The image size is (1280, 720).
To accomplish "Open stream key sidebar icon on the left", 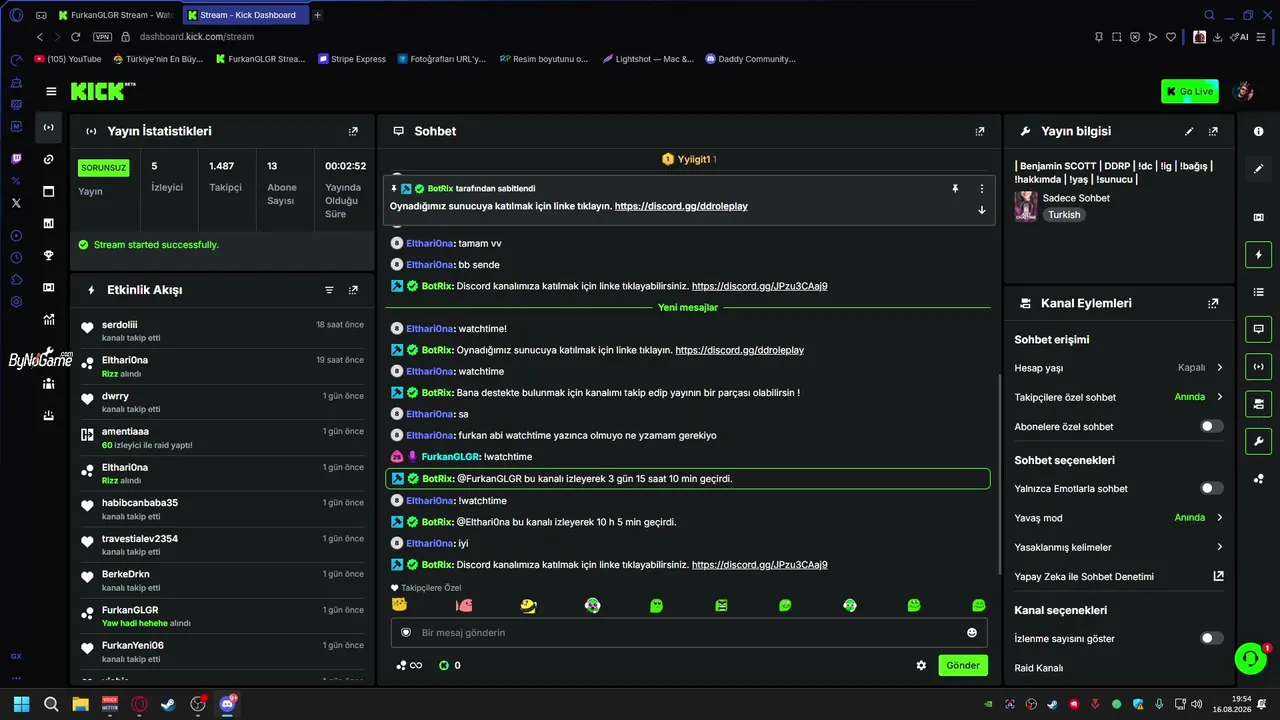I will [x=48, y=159].
